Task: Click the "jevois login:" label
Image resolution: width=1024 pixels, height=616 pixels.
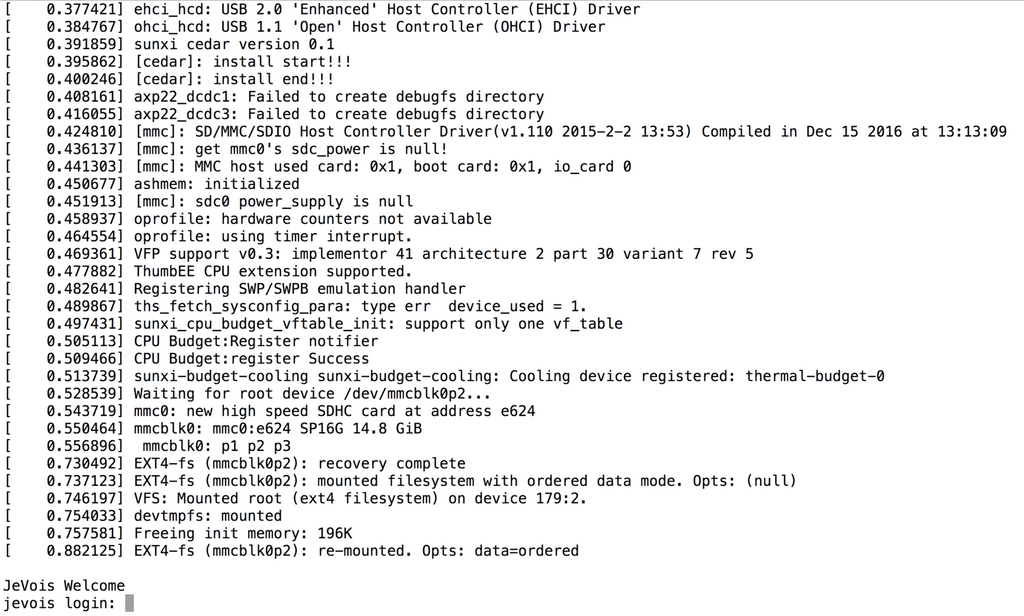Action: [x=59, y=603]
